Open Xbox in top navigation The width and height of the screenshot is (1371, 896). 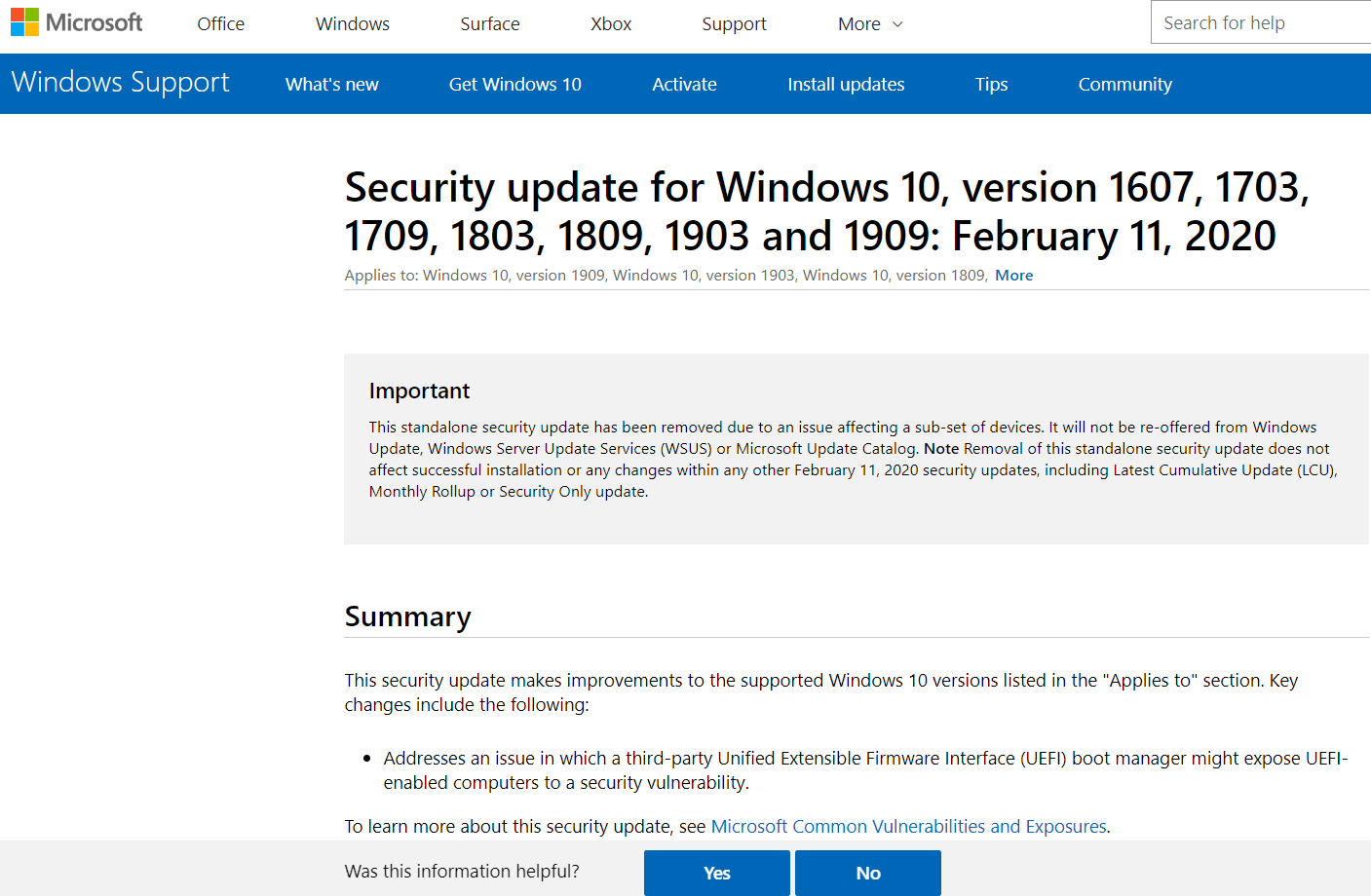[611, 24]
